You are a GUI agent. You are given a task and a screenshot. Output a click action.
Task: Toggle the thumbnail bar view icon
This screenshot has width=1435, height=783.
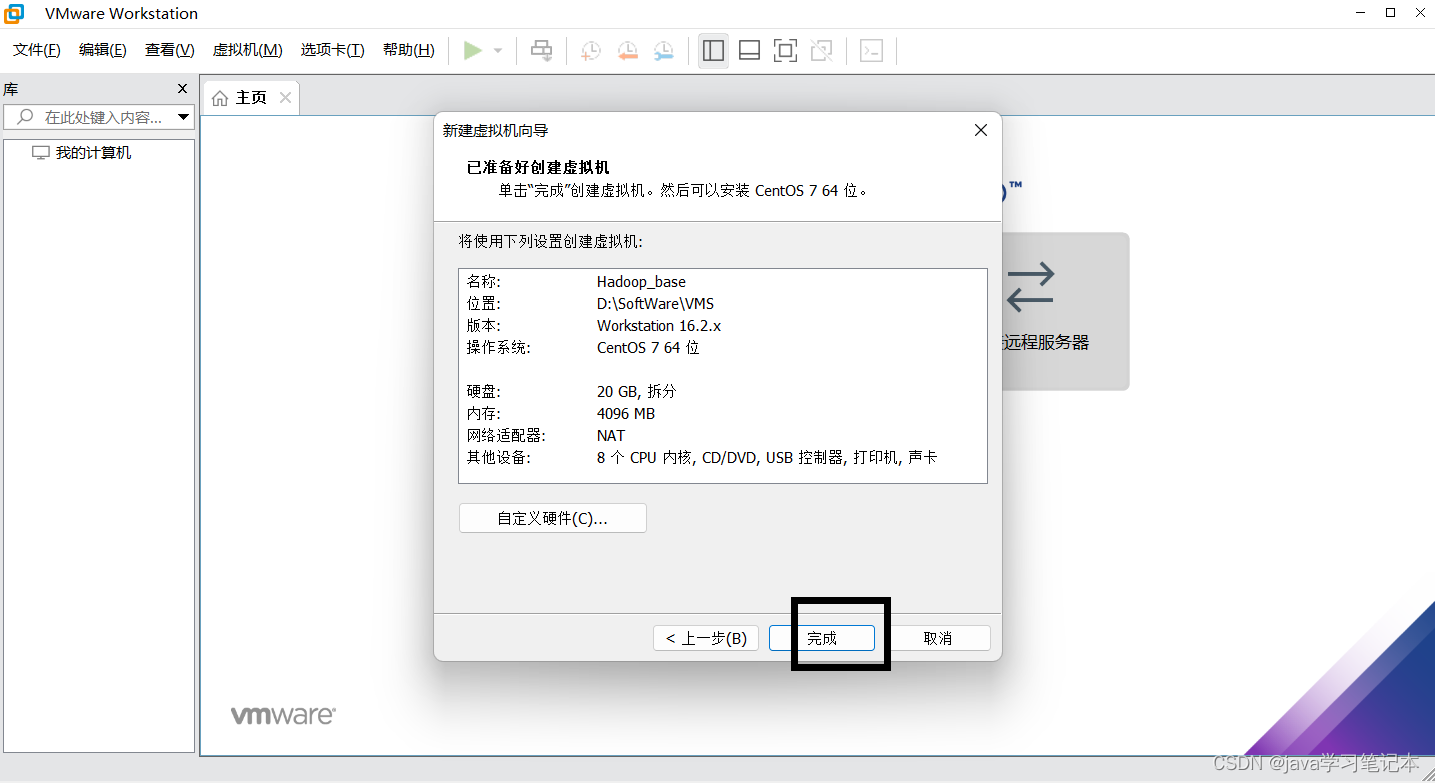(x=749, y=50)
